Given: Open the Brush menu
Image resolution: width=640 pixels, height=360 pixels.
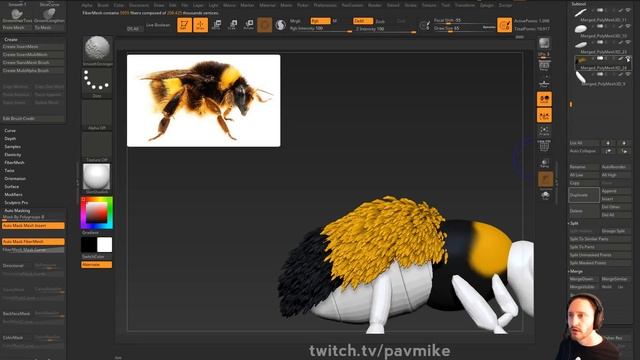Looking at the screenshot, I should point(103,5).
